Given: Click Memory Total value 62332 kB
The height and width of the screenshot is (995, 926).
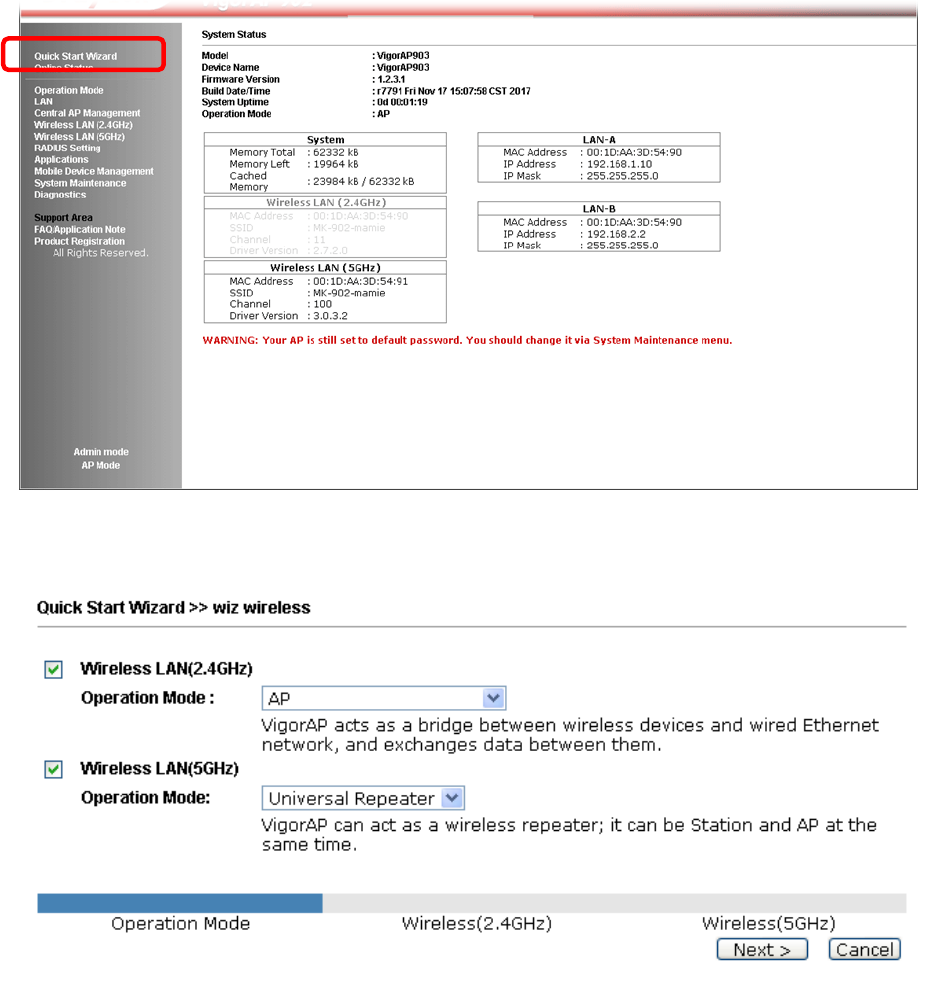Looking at the screenshot, I should point(336,152).
